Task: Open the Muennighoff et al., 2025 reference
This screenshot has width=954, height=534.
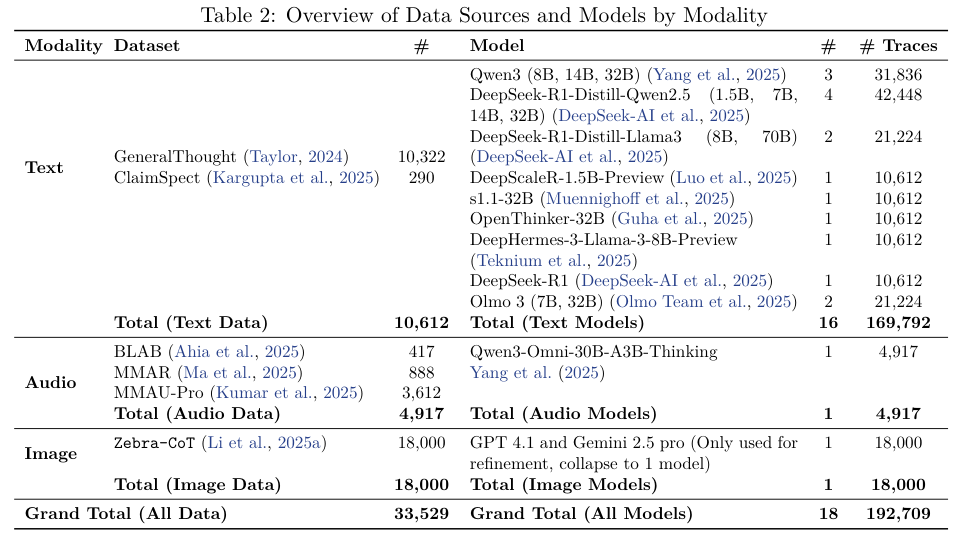Action: tap(637, 198)
